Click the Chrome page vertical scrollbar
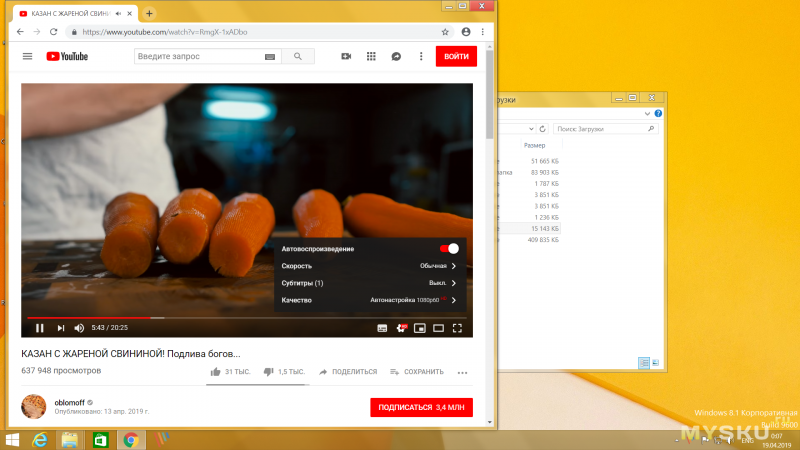Image resolution: width=800 pixels, height=450 pixels. [490, 94]
